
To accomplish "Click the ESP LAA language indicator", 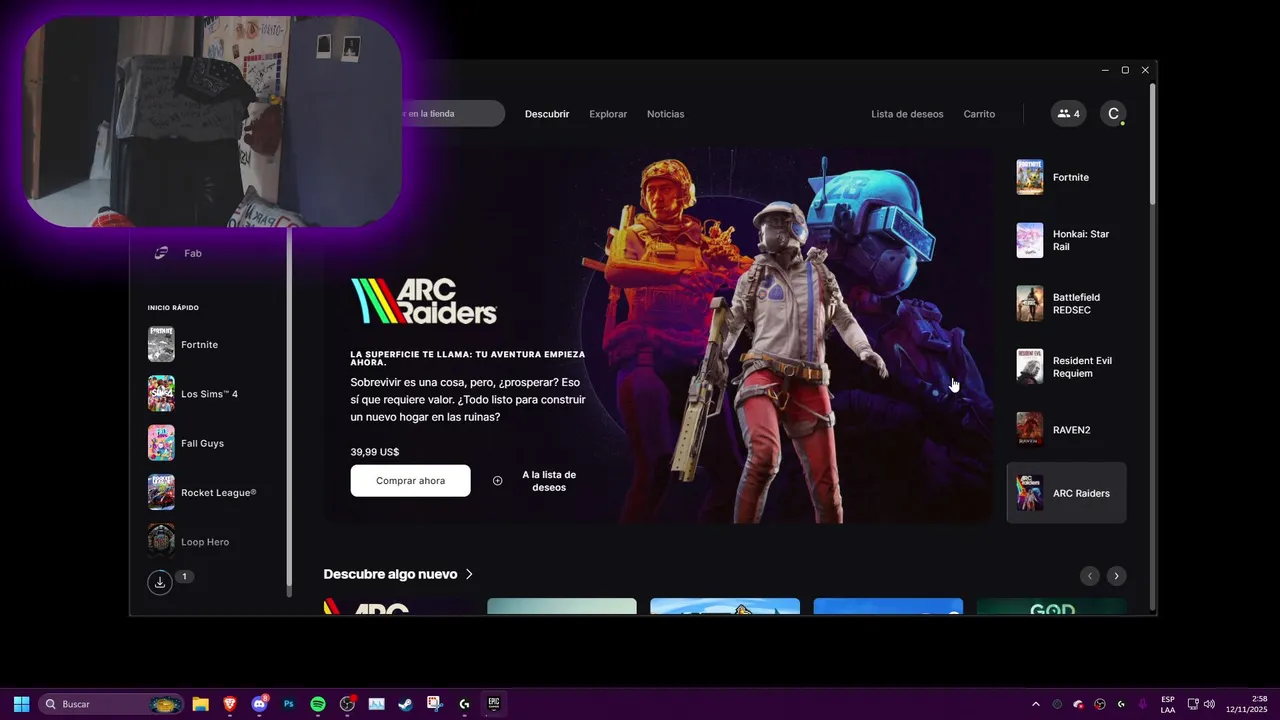I will pos(1168,704).
